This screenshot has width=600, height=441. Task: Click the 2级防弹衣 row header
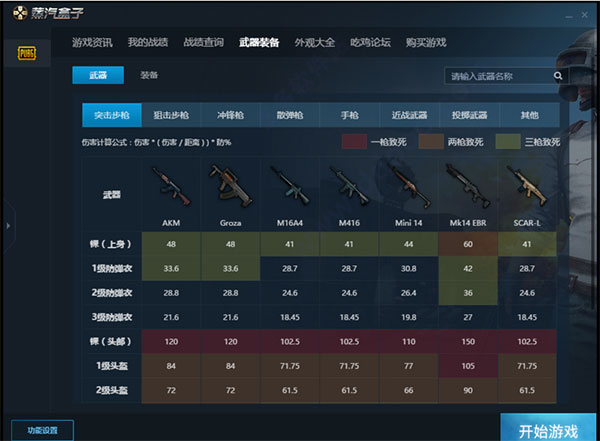tap(112, 293)
